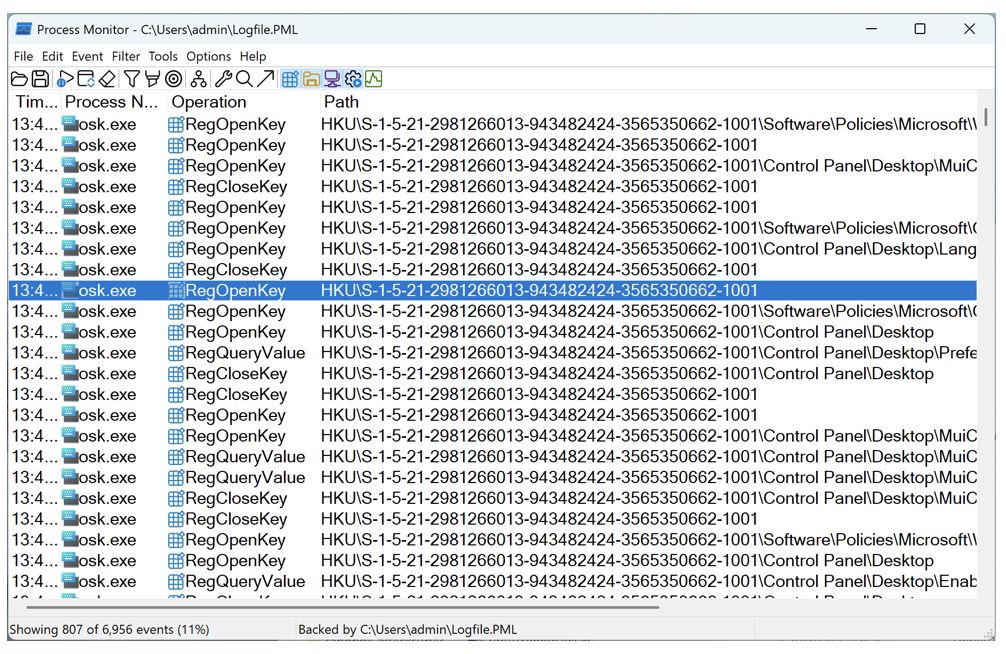The image size is (1006, 654).
Task: Click the Open log file icon
Action: [19, 79]
